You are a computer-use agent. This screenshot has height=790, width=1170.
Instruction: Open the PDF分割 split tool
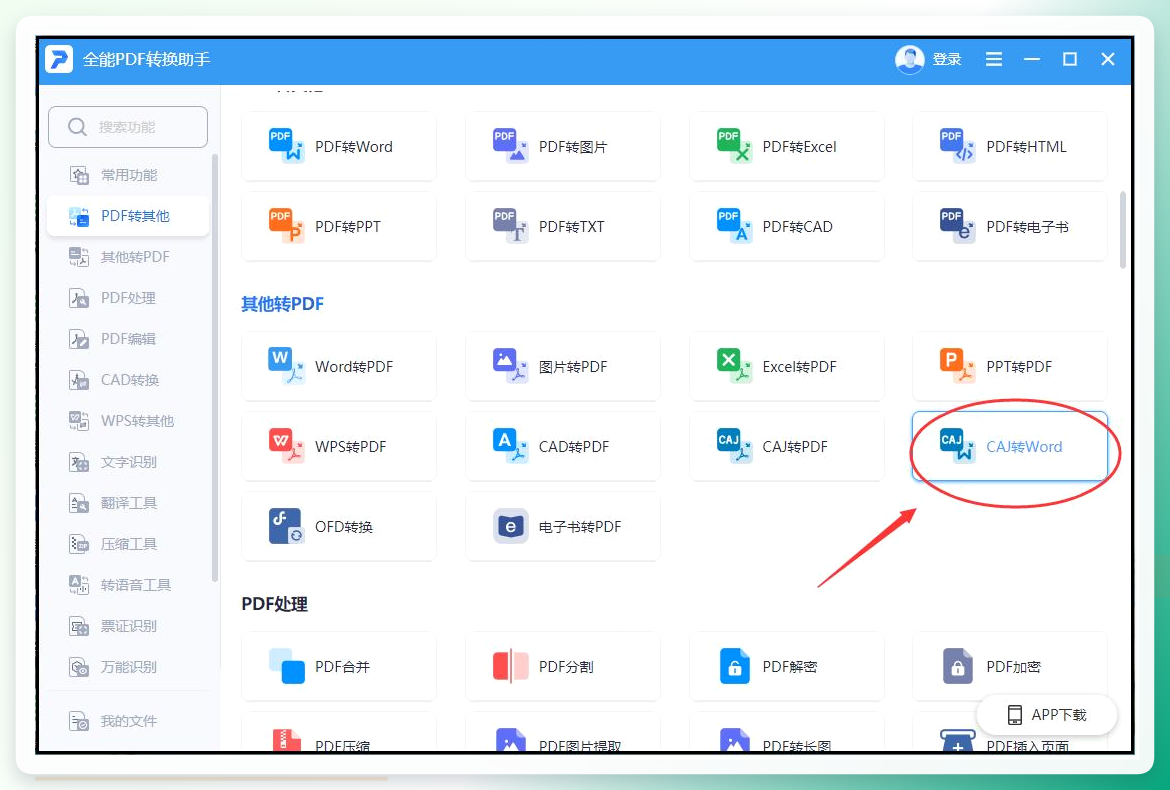563,667
